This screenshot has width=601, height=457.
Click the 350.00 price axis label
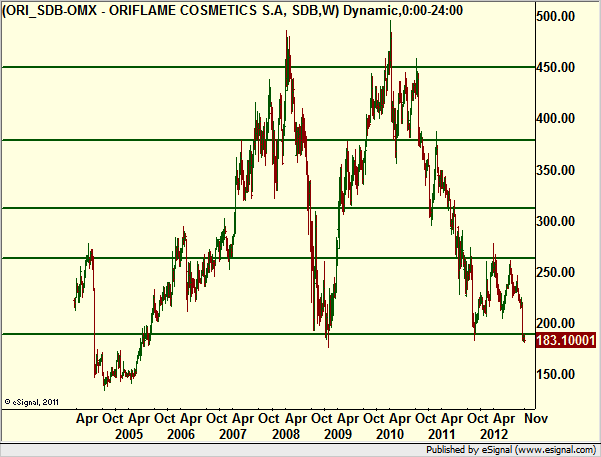(x=556, y=170)
